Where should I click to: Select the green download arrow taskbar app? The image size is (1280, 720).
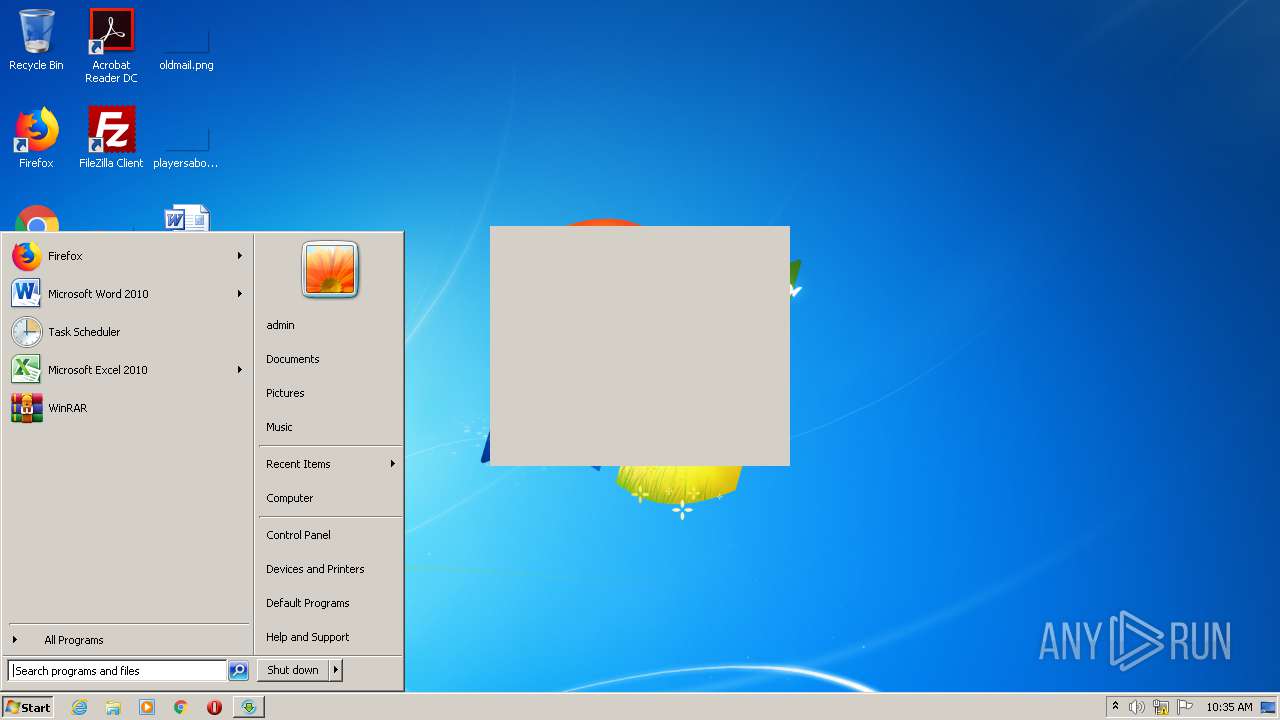tap(248, 707)
